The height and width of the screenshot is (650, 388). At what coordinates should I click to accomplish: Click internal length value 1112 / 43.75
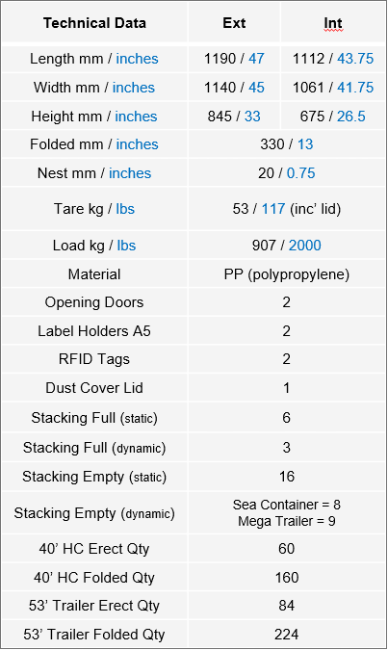coord(333,59)
